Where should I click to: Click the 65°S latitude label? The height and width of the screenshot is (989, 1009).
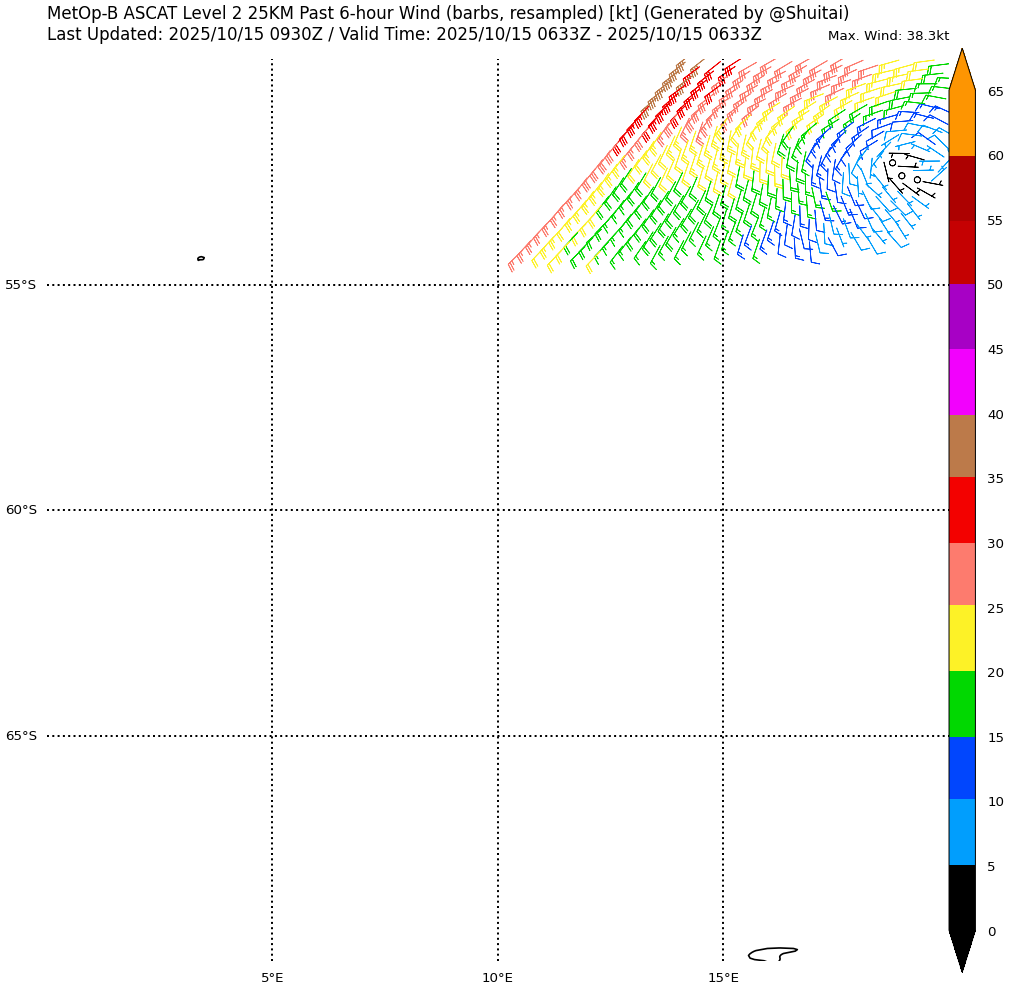click(x=21, y=736)
